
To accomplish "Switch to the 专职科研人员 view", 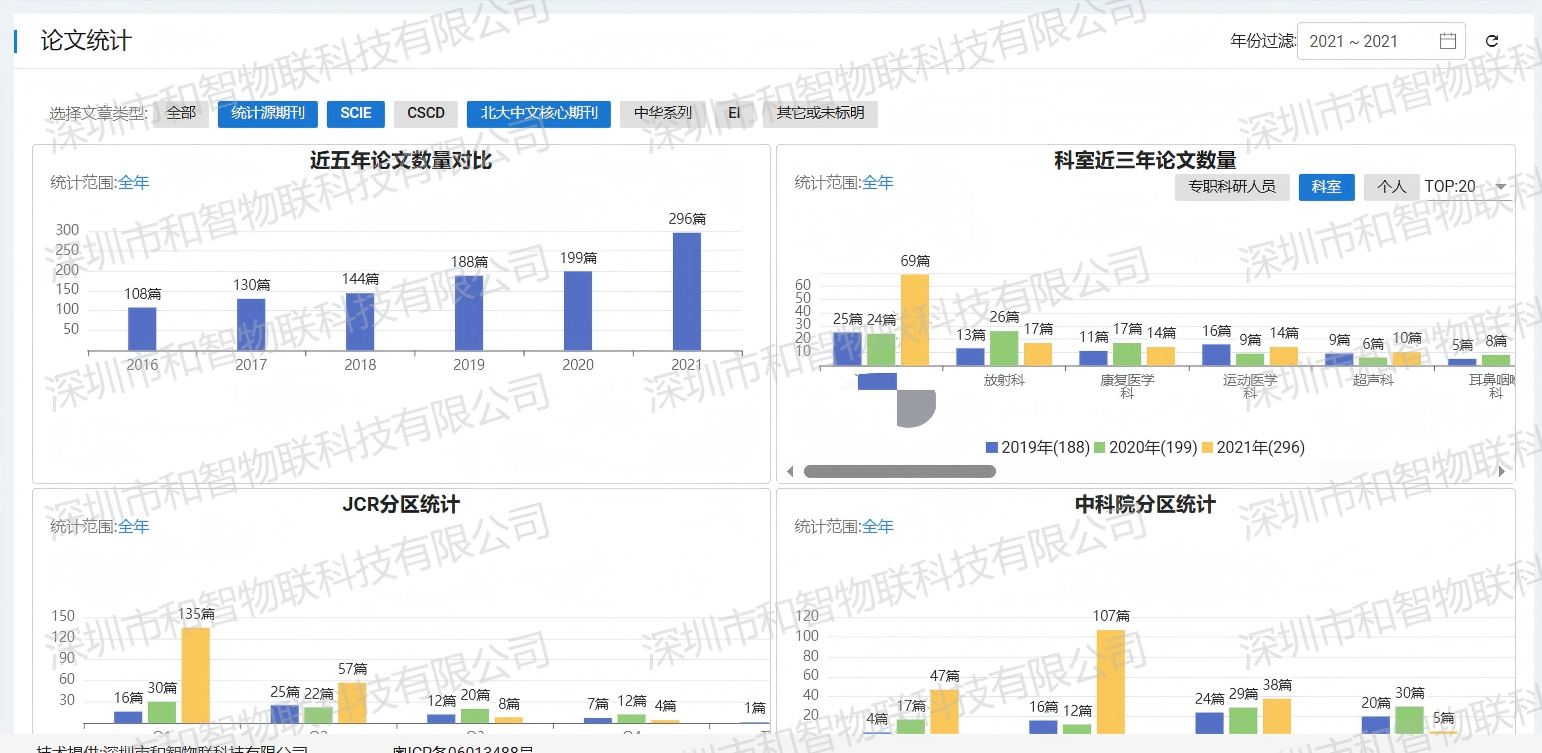I will (x=1232, y=187).
